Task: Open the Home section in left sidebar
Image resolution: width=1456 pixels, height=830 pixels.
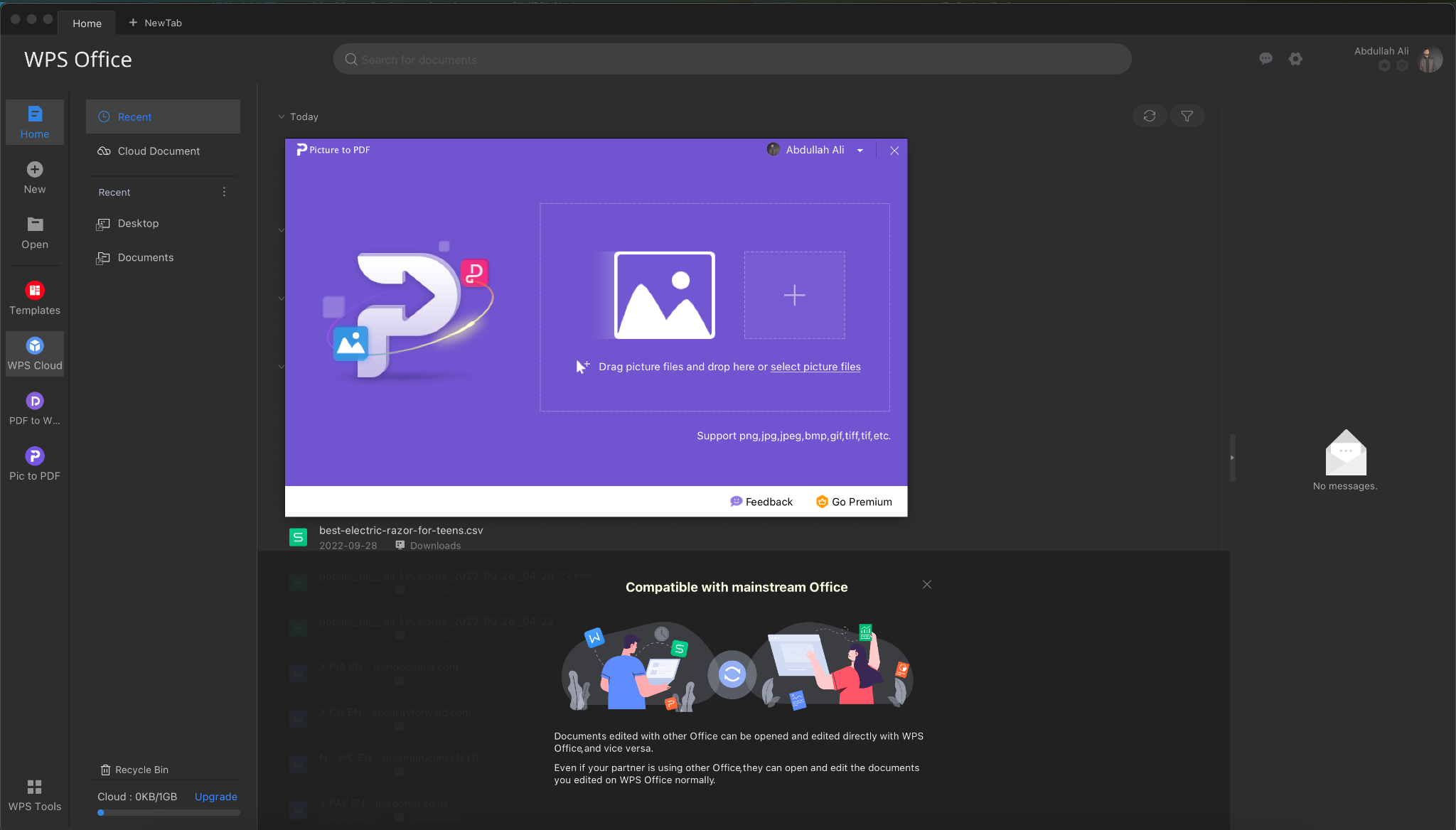Action: click(35, 122)
